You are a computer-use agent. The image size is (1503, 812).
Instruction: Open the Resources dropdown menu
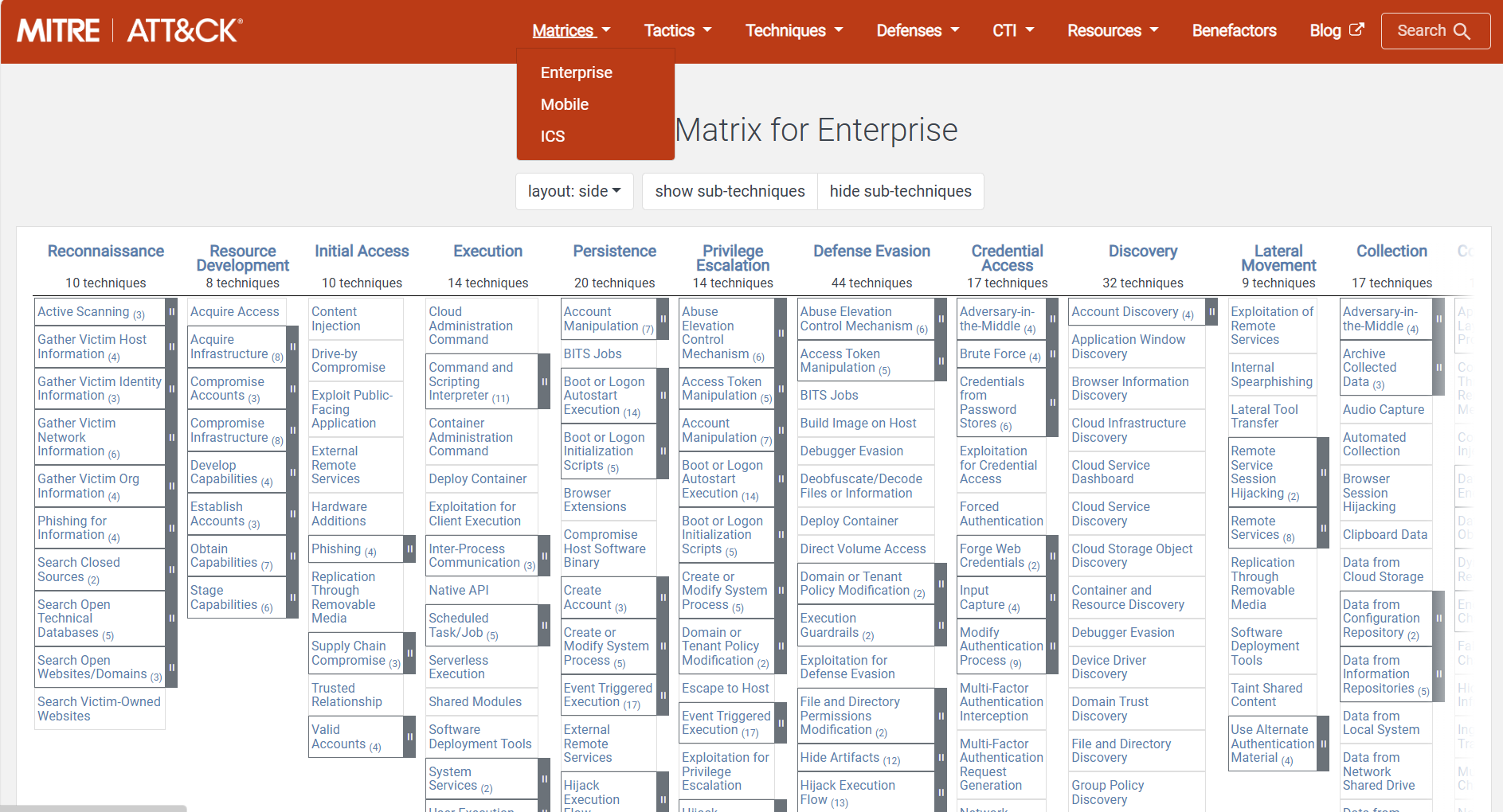pyautogui.click(x=1113, y=31)
